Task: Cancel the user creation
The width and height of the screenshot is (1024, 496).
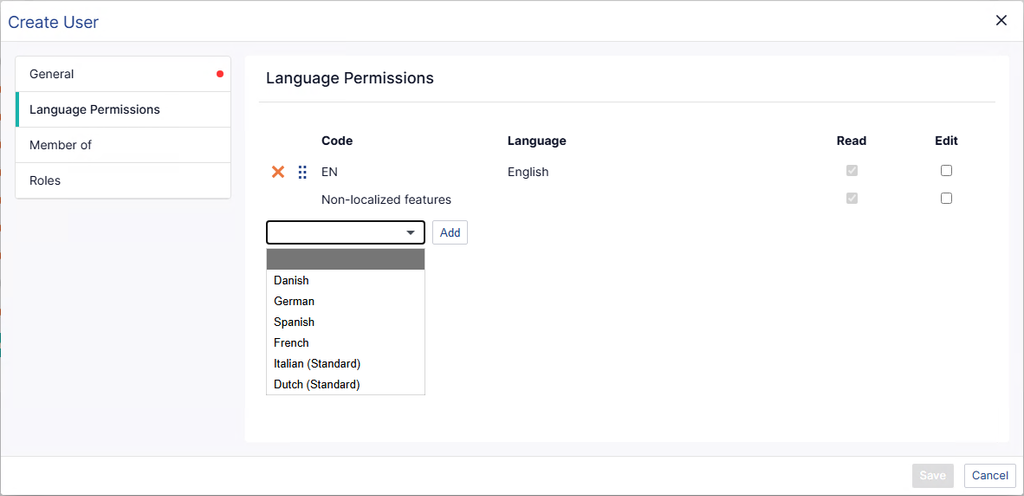Action: tap(990, 476)
